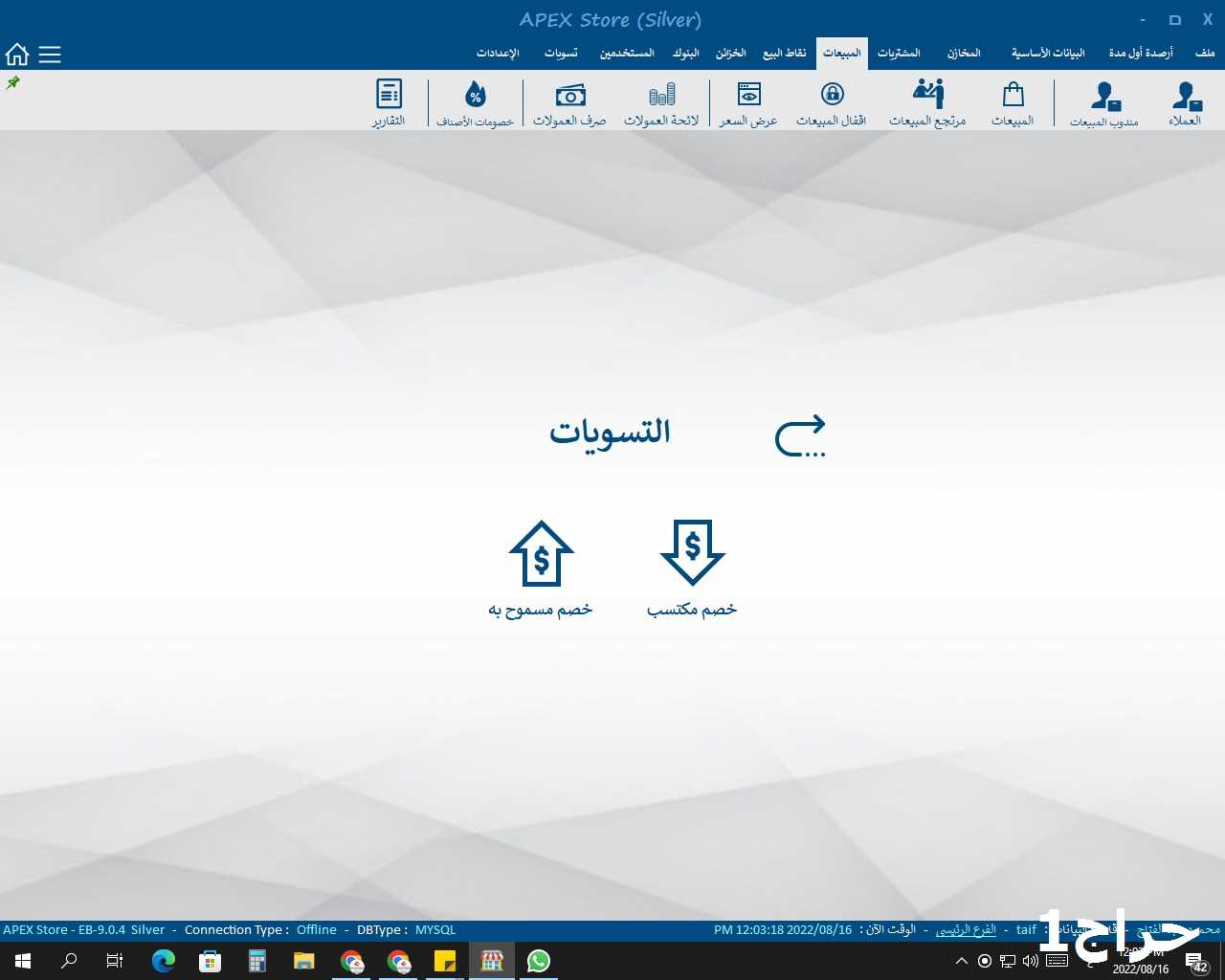
Task: Open لائحة العمولات commissions list
Action: coord(661,102)
